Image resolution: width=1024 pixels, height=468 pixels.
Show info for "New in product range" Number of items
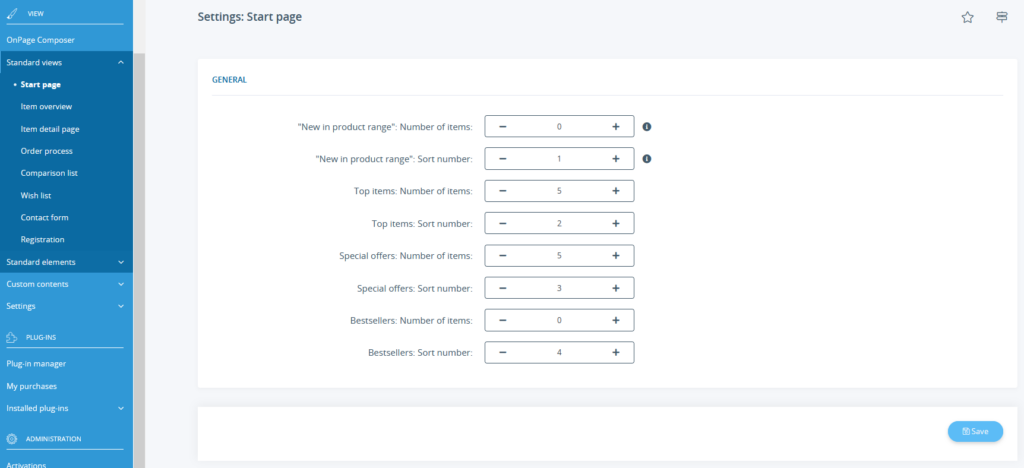click(647, 127)
